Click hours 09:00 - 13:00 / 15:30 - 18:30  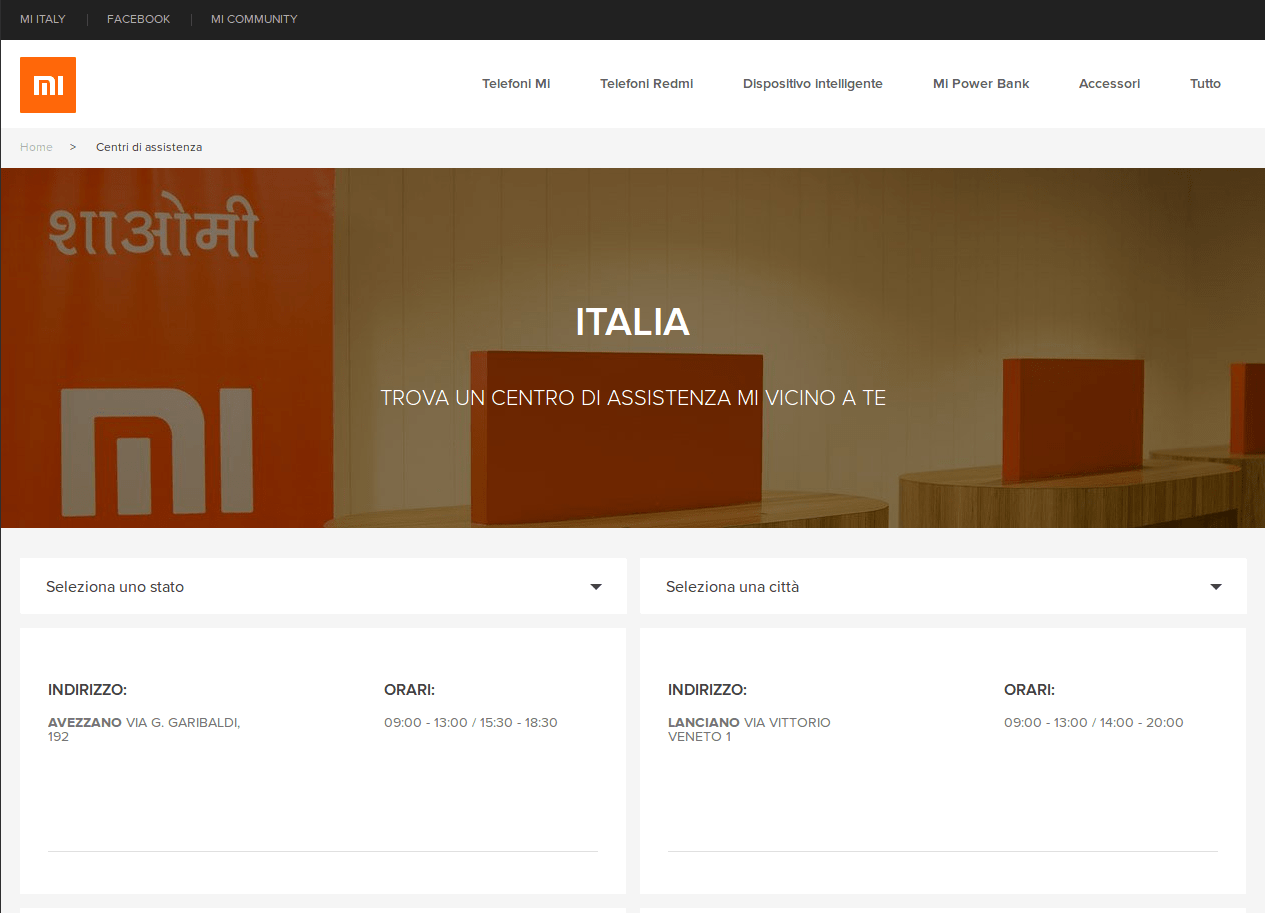(x=471, y=722)
